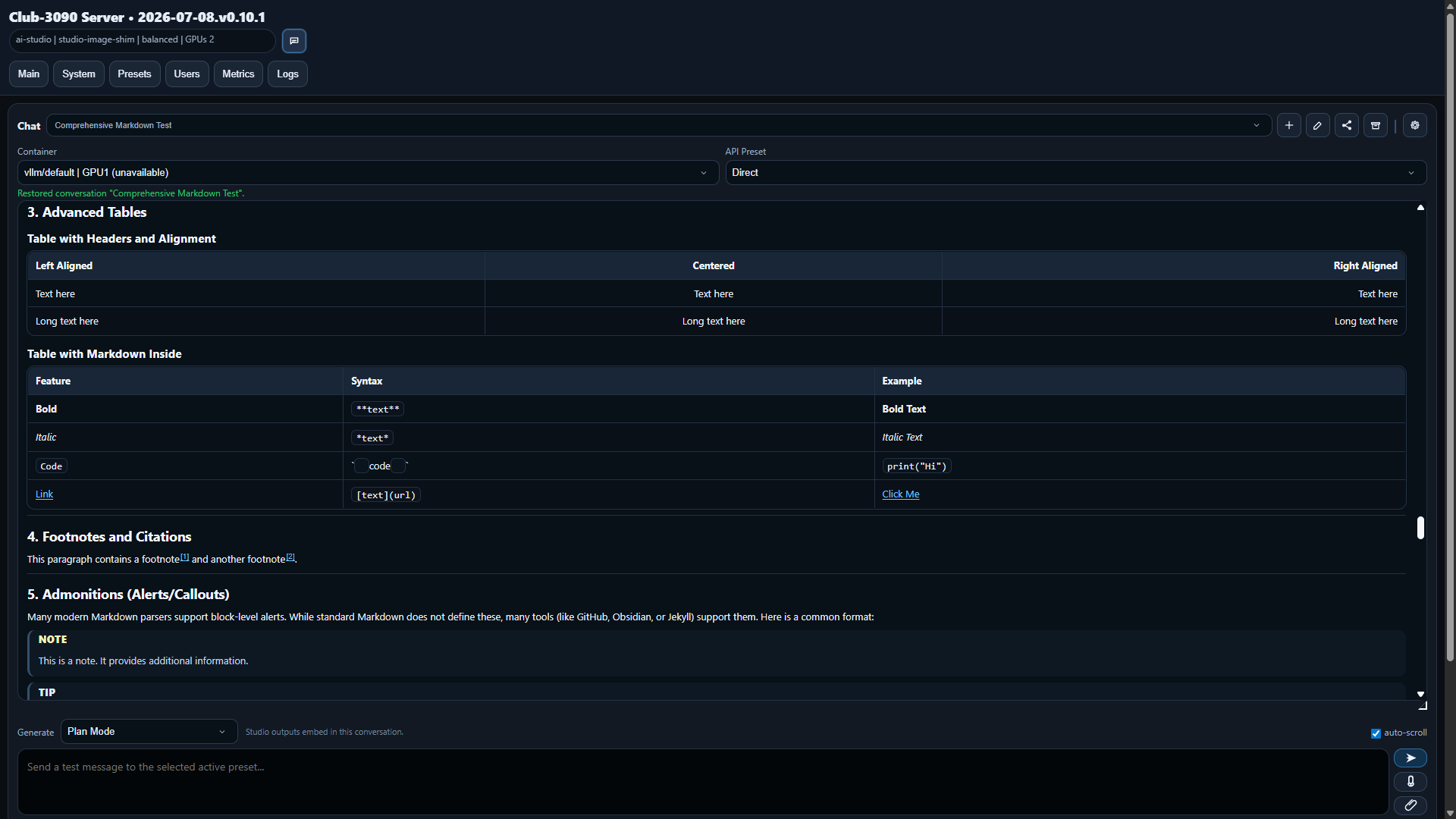Click the '**text**' syntax code cell
Image resolution: width=1456 pixels, height=819 pixels.
[378, 409]
